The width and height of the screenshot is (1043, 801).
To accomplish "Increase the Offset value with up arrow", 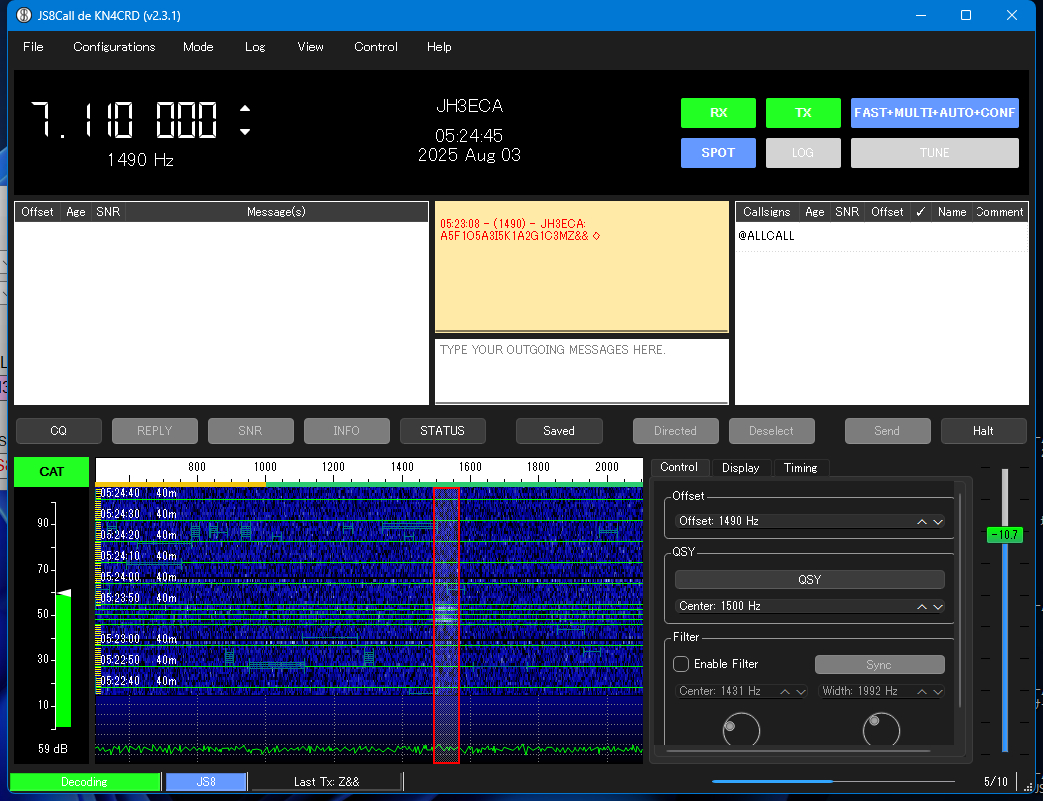I will click(922, 521).
